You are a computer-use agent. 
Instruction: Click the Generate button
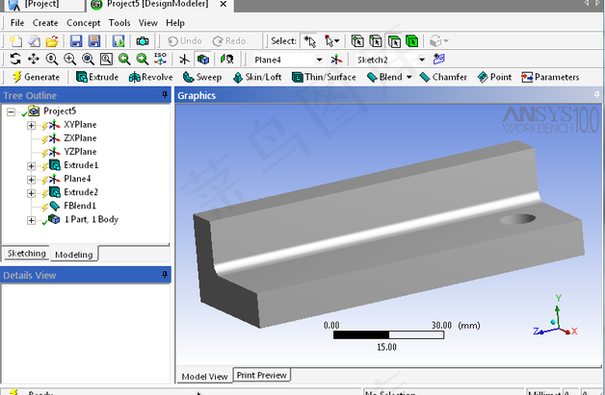click(x=36, y=77)
